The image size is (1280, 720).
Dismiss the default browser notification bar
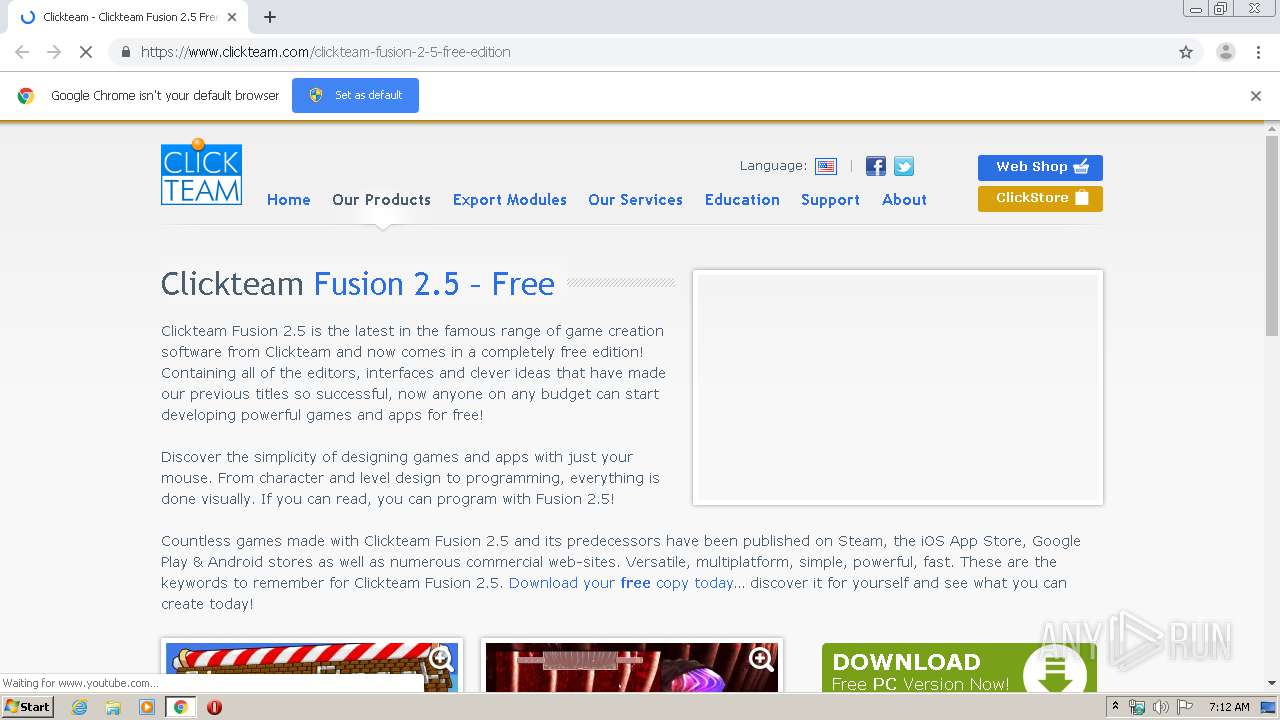tap(1256, 96)
